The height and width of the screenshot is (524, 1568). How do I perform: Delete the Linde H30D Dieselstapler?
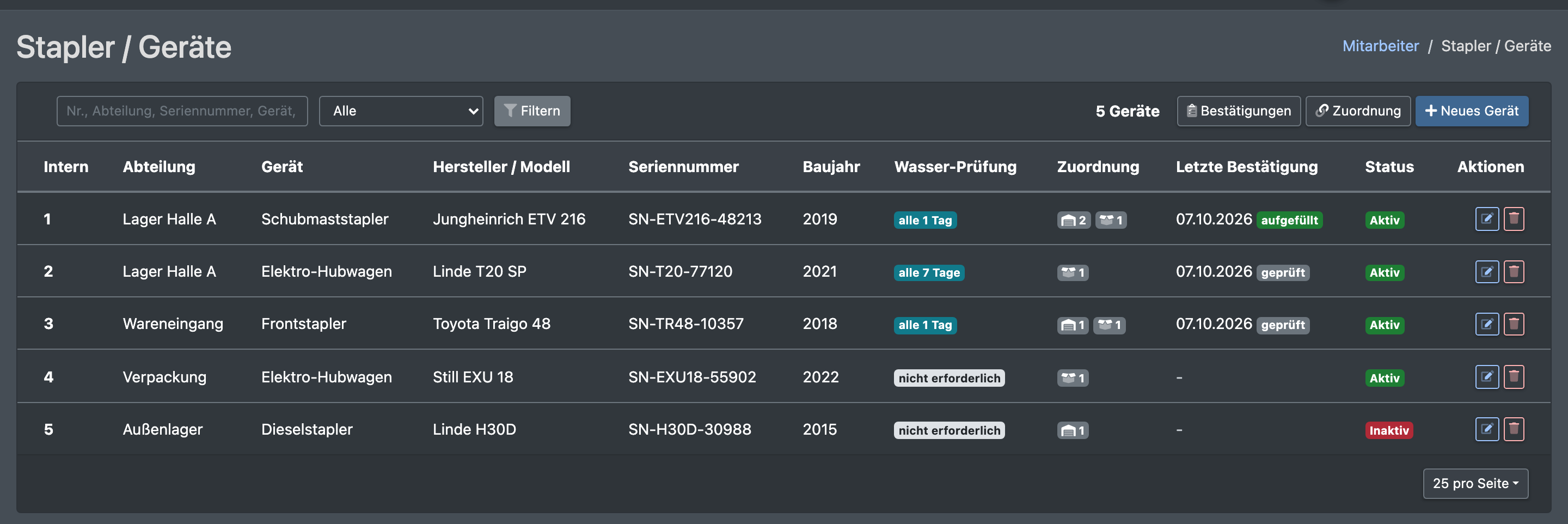1514,429
